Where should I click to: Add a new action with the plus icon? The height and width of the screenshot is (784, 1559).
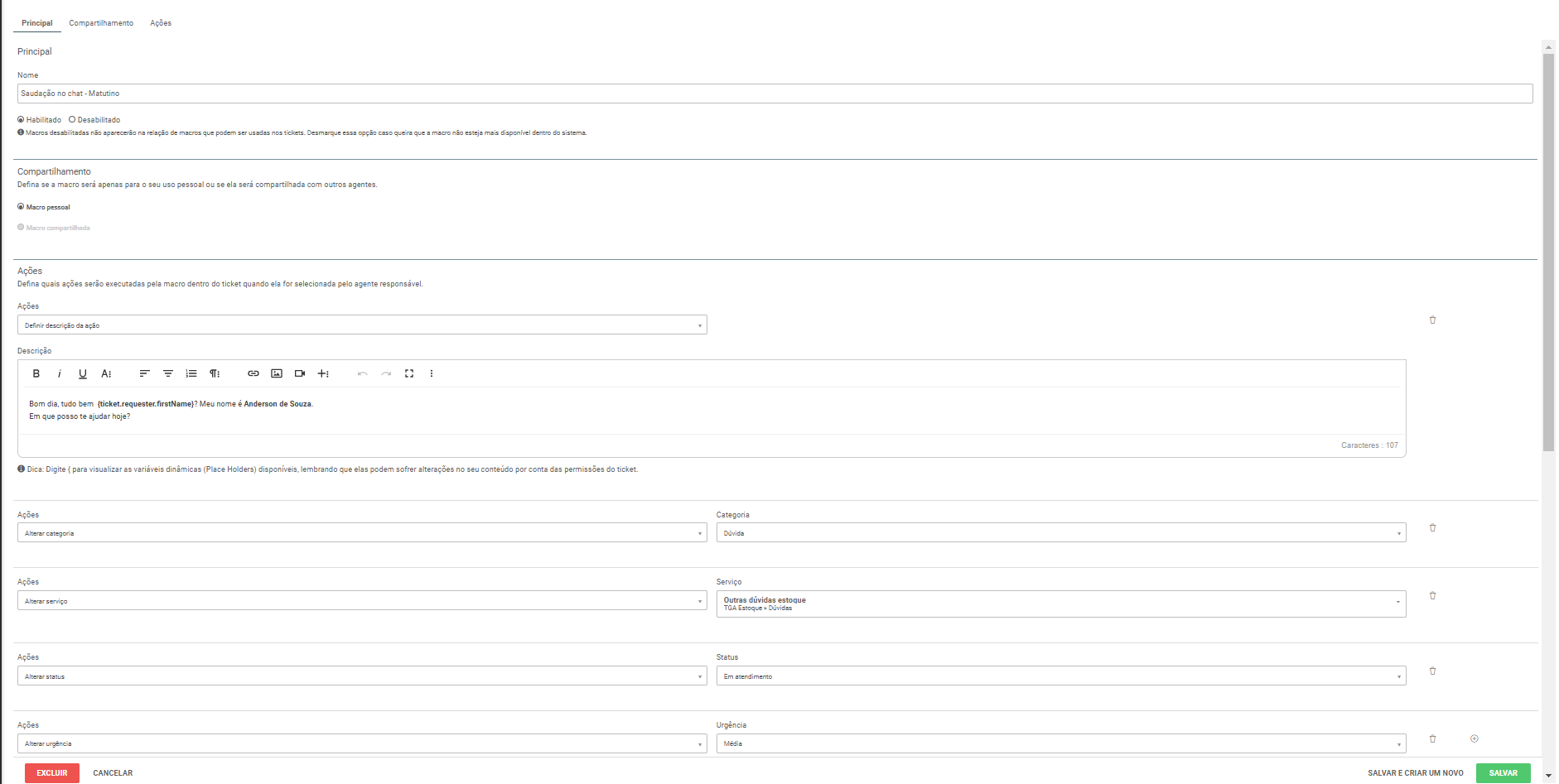tap(1474, 738)
